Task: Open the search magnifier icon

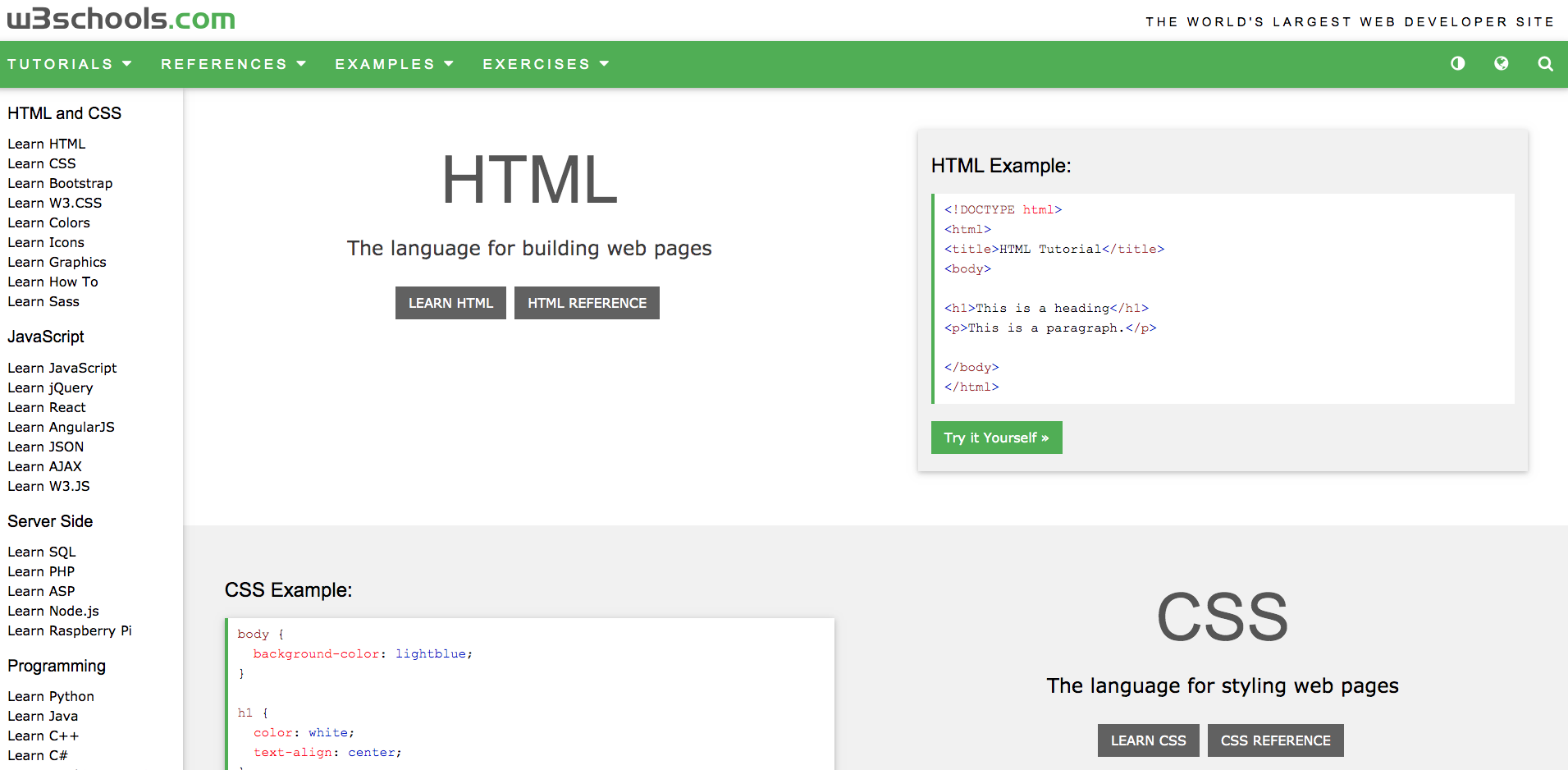Action: pyautogui.click(x=1546, y=63)
